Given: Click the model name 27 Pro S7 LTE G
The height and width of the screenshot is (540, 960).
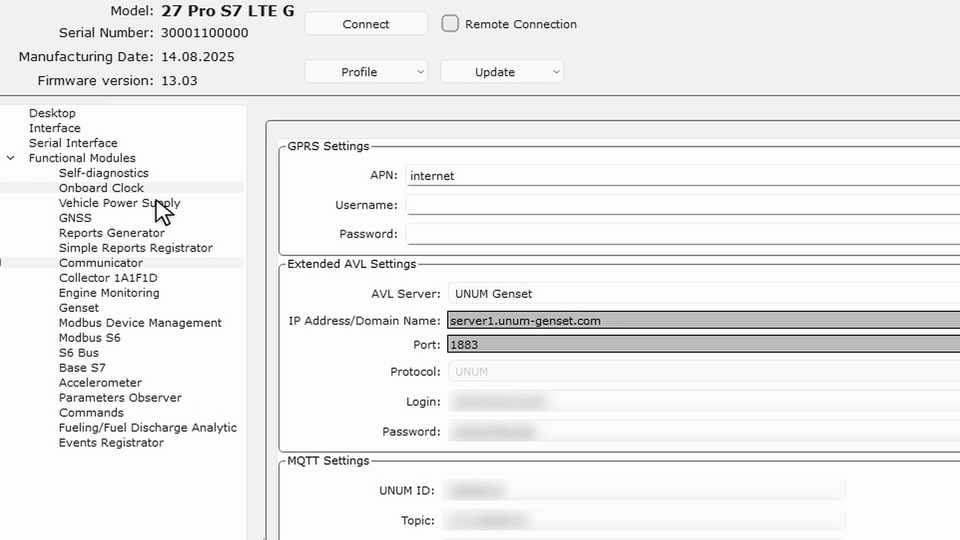Looking at the screenshot, I should [x=228, y=11].
